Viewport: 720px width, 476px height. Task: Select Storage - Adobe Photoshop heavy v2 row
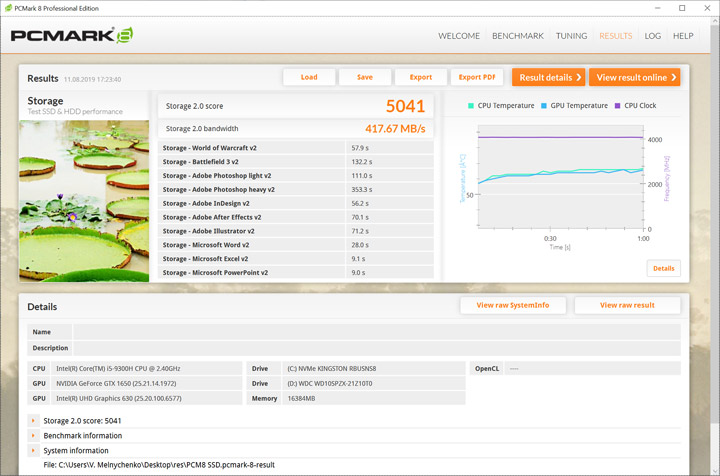296,189
